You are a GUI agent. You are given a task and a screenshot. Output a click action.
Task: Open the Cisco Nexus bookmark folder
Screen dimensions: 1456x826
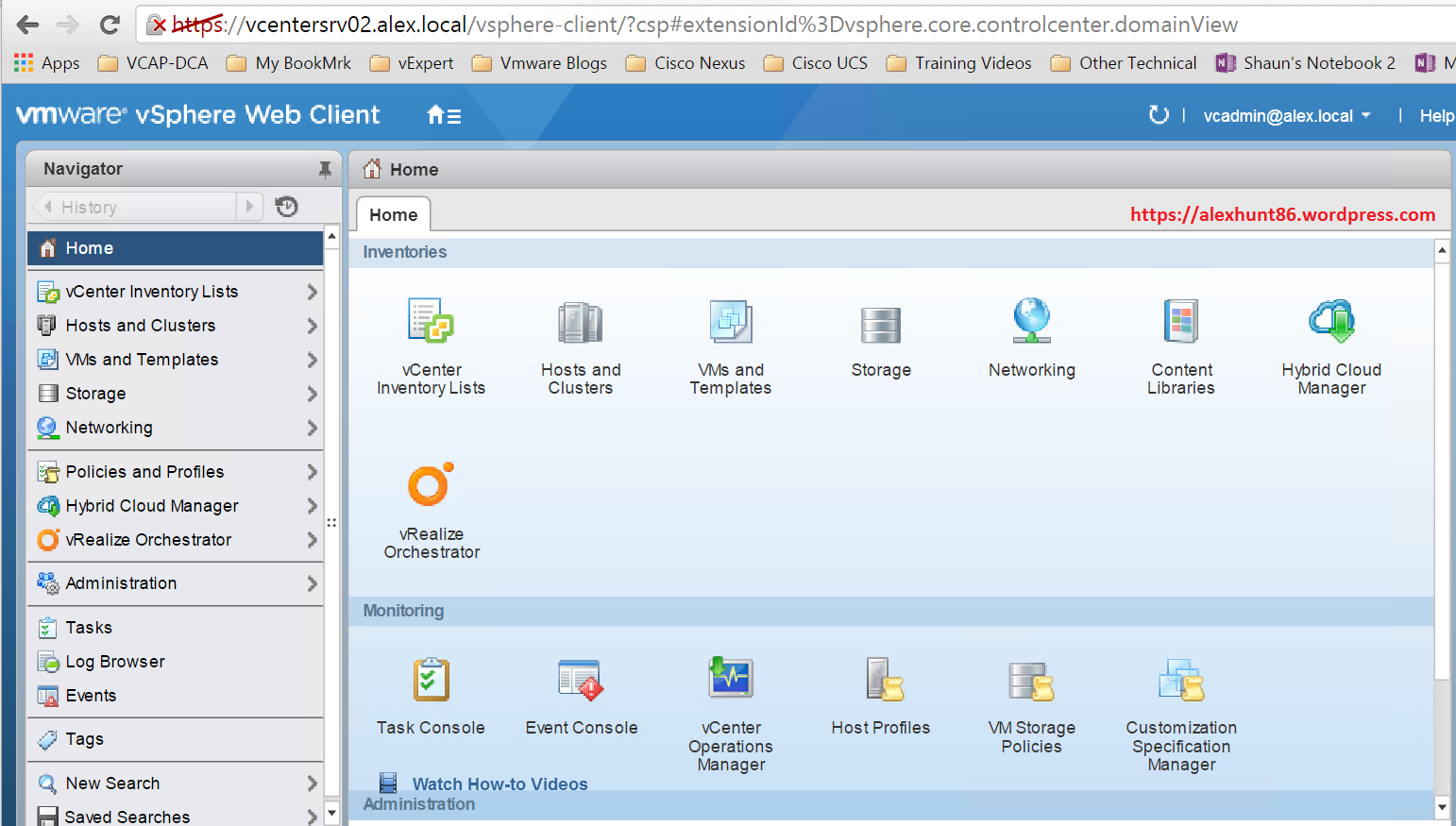(686, 63)
